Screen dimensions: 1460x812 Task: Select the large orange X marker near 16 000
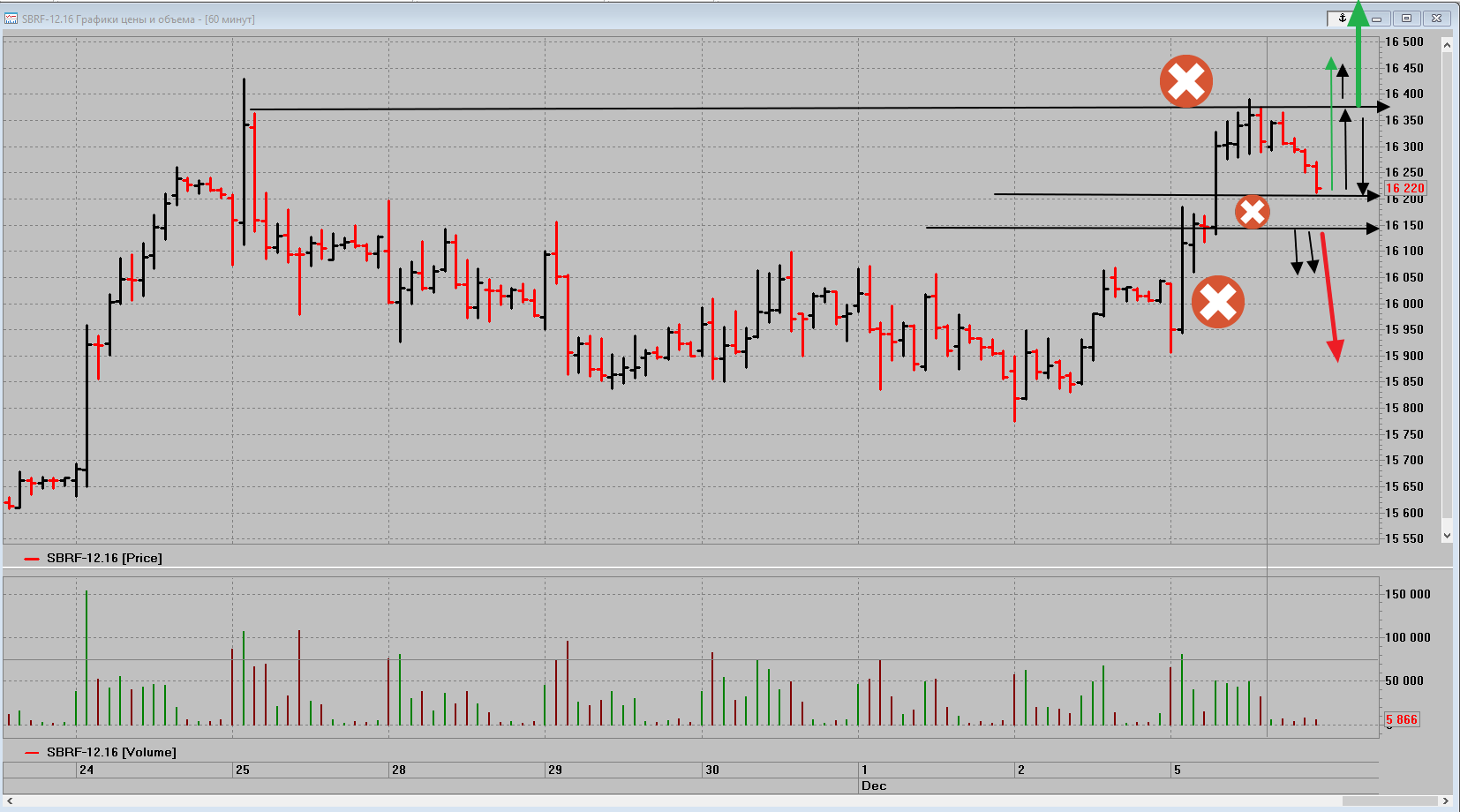1217,302
